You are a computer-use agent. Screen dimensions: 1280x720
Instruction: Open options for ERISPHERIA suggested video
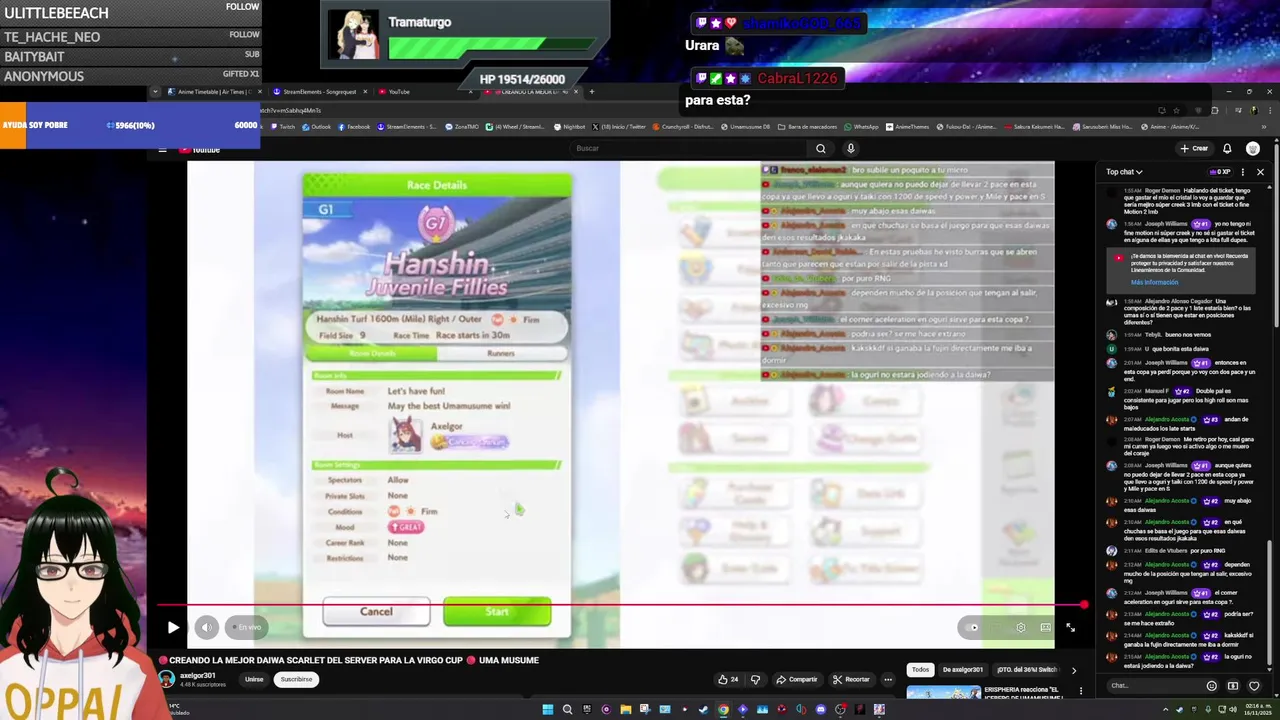pos(1080,690)
